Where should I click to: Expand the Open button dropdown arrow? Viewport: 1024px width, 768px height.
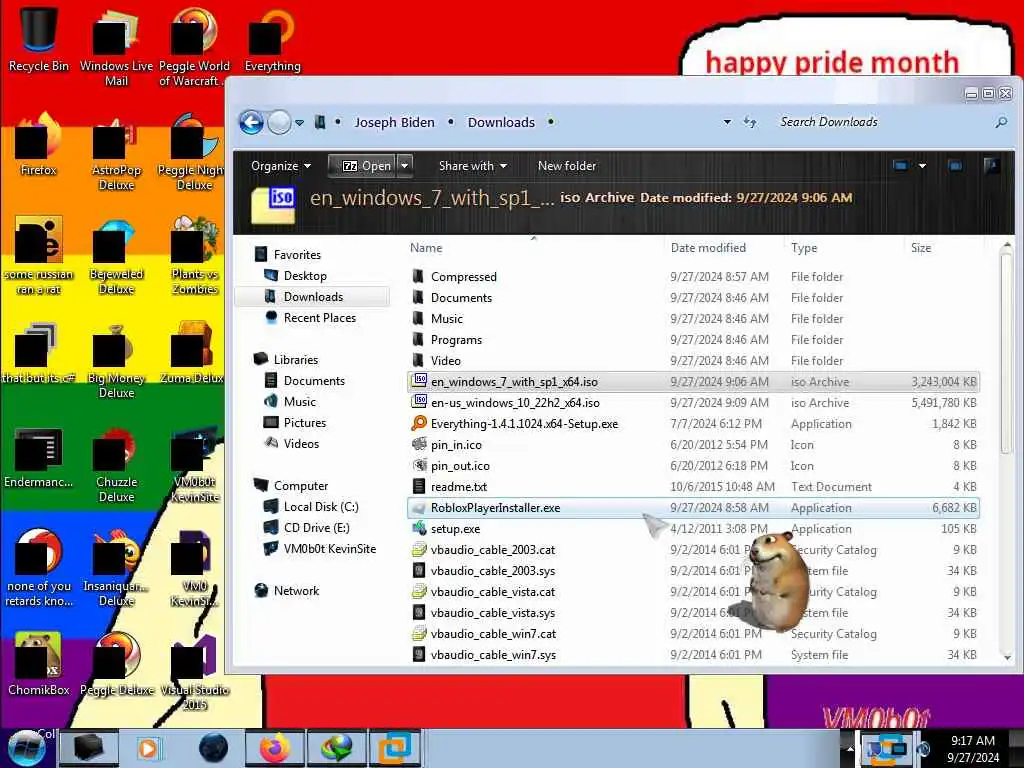405,166
